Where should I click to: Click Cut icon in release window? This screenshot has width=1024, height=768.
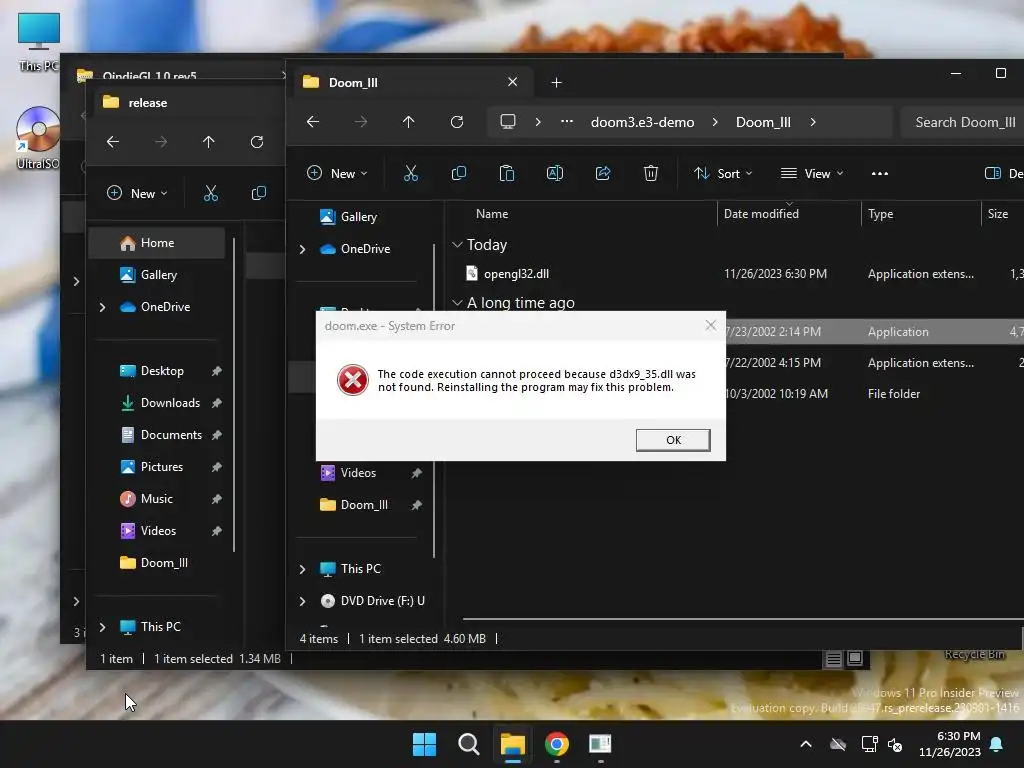(x=210, y=193)
